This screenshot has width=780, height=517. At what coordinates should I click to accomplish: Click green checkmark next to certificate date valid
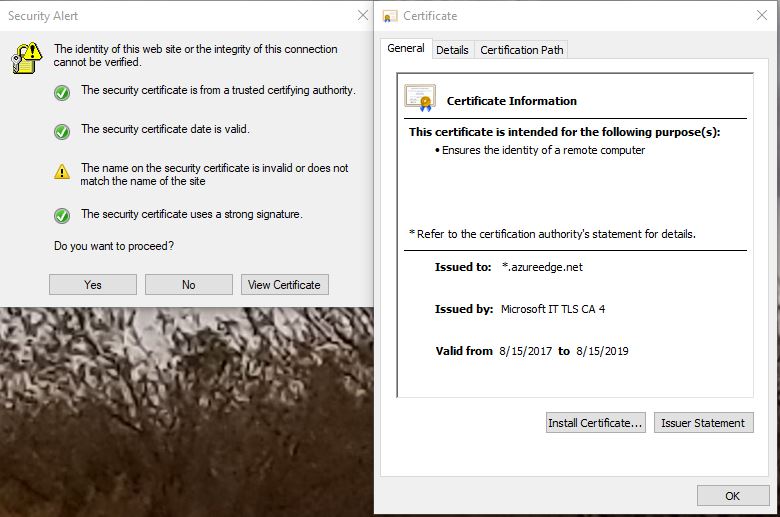[x=62, y=131]
